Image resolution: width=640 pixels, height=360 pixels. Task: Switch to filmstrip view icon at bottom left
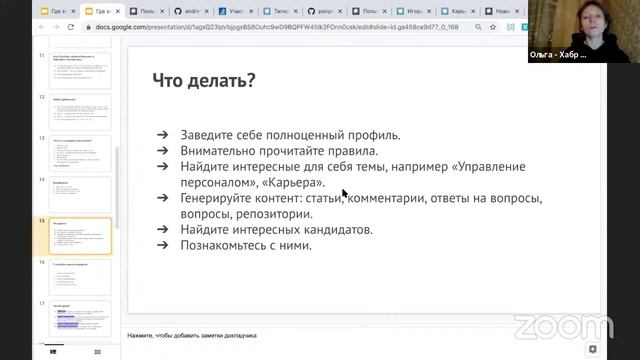click(53, 352)
